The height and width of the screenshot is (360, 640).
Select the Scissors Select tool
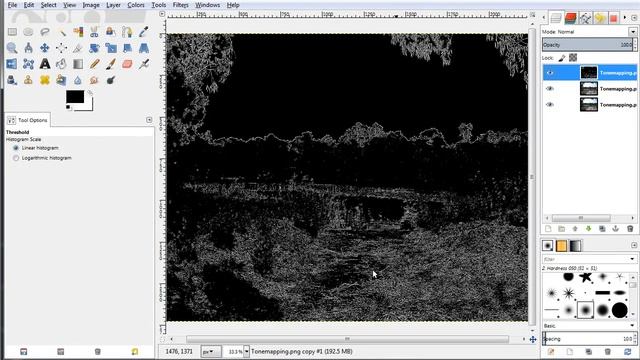click(x=94, y=32)
